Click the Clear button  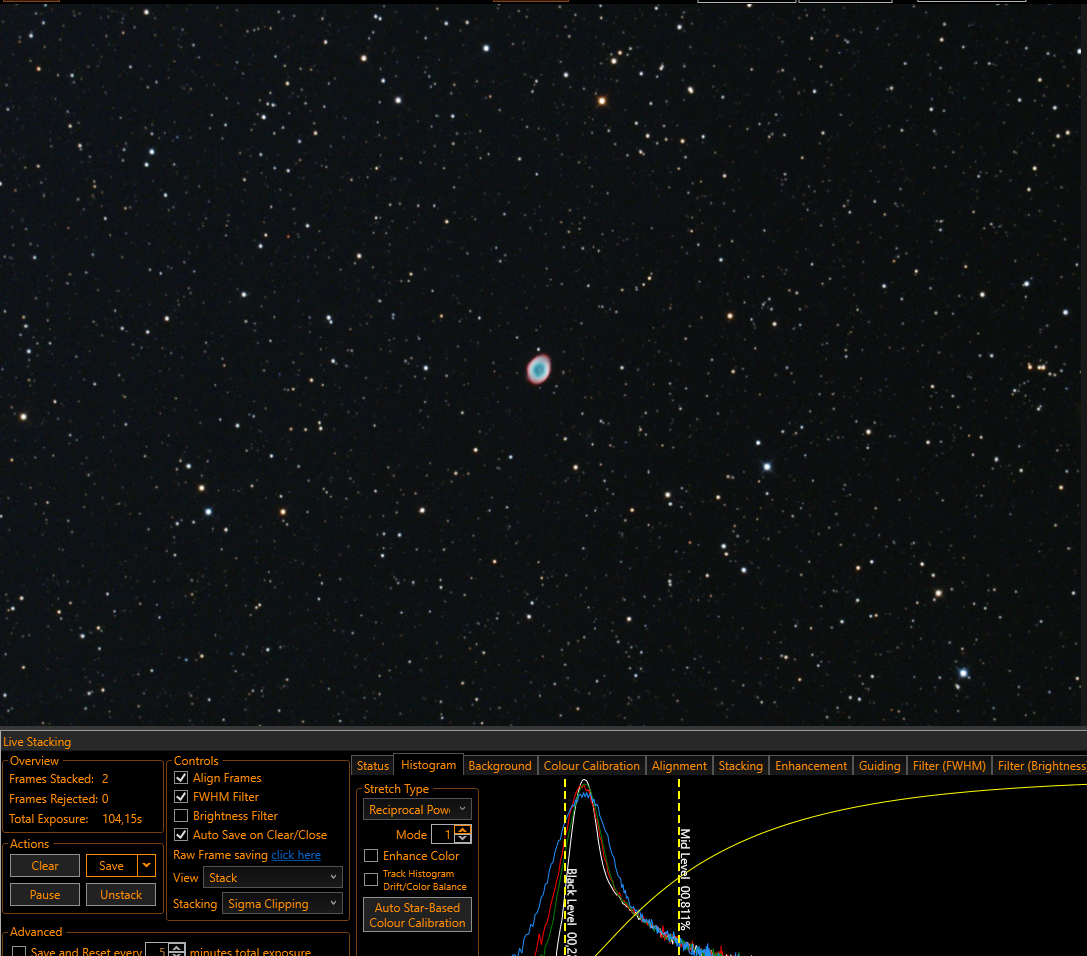tap(45, 865)
